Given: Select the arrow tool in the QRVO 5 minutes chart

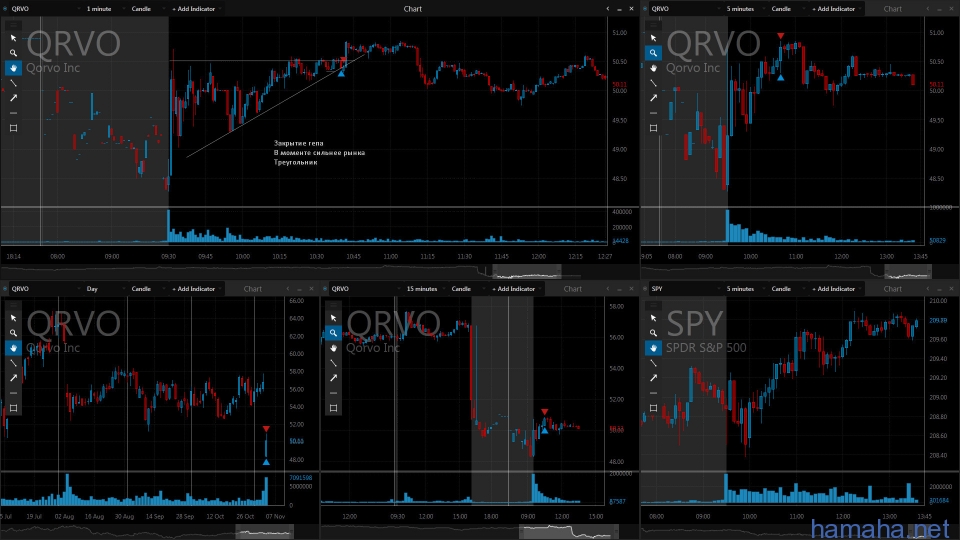Looking at the screenshot, I should [653, 98].
